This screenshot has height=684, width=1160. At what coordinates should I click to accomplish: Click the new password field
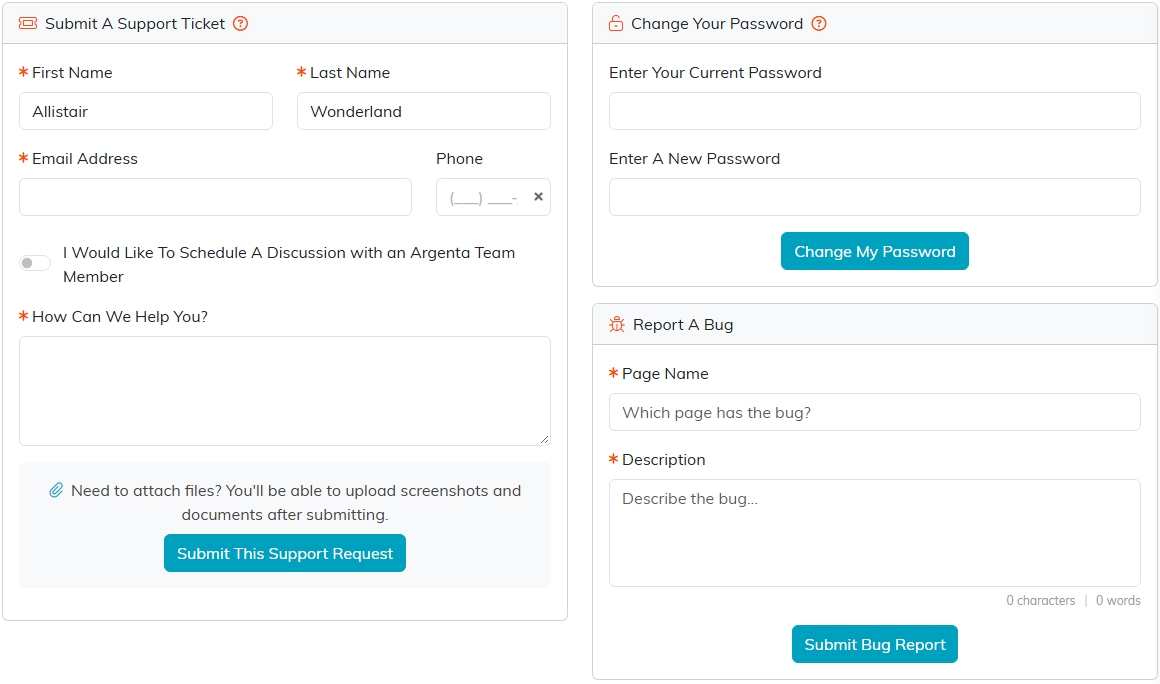[874, 197]
